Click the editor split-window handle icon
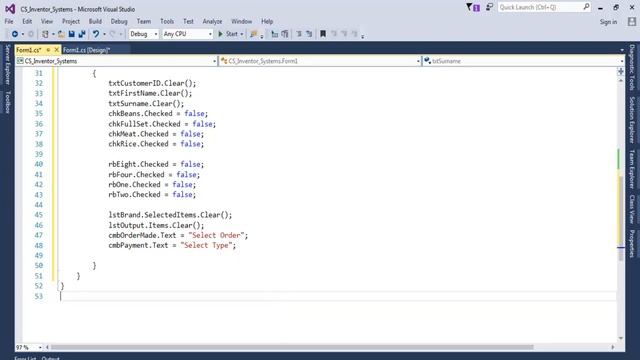This screenshot has height=360, width=640. (x=620, y=71)
